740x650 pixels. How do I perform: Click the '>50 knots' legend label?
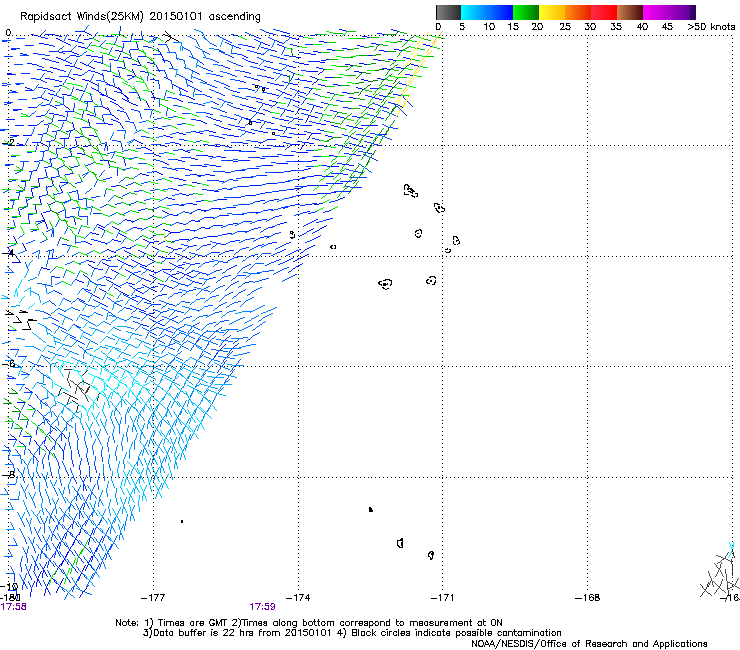pos(711,27)
